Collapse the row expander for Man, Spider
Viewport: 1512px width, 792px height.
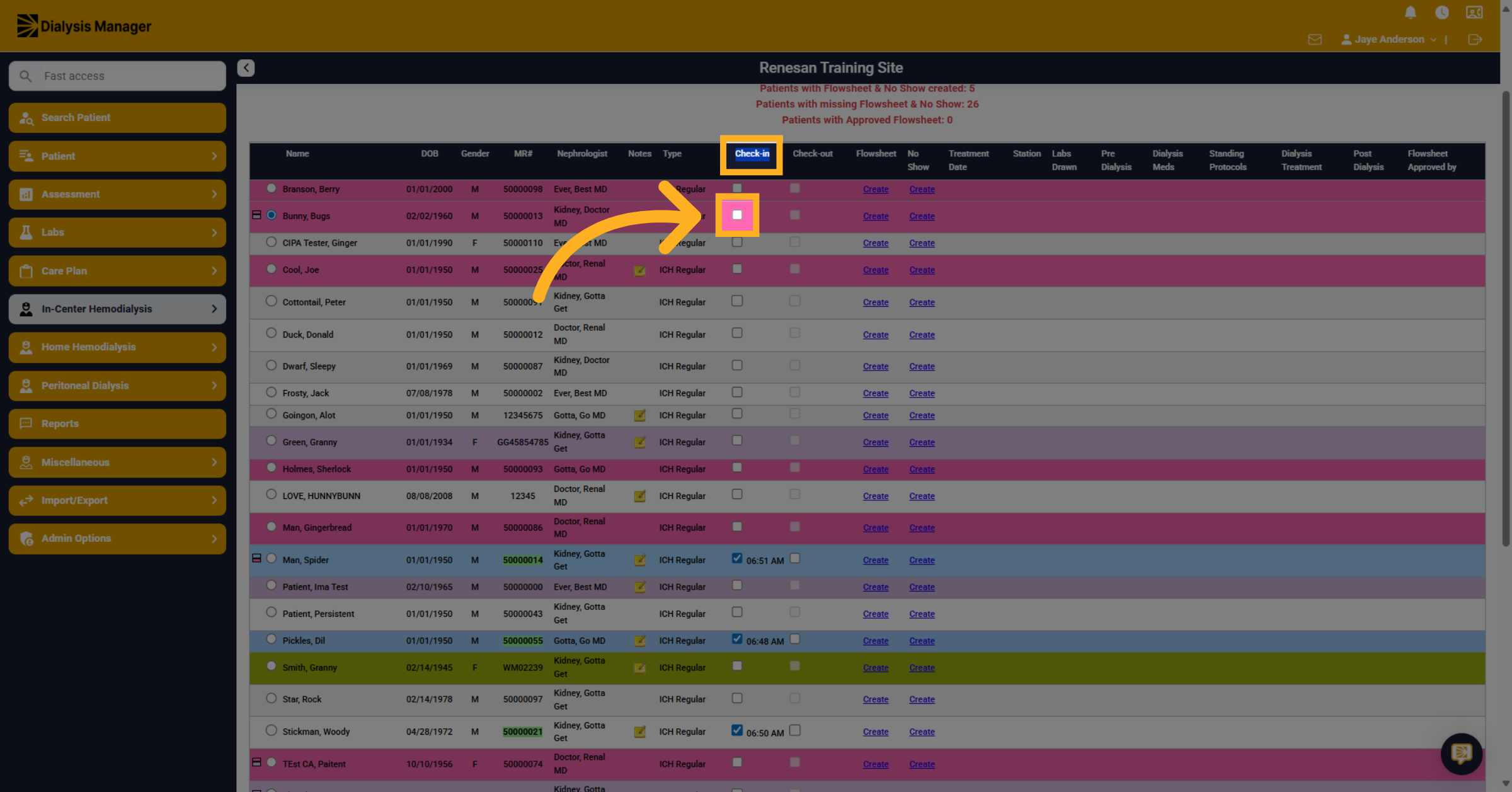click(256, 558)
